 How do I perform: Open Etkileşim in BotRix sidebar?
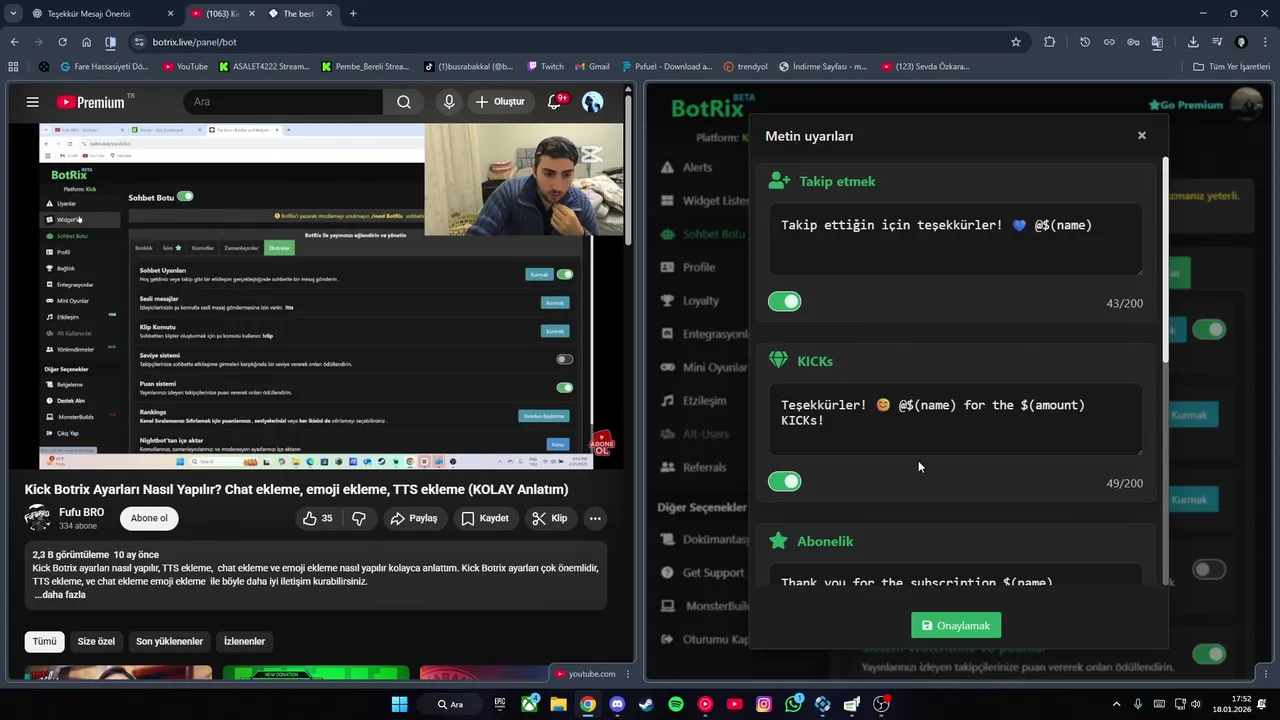[x=694, y=400]
